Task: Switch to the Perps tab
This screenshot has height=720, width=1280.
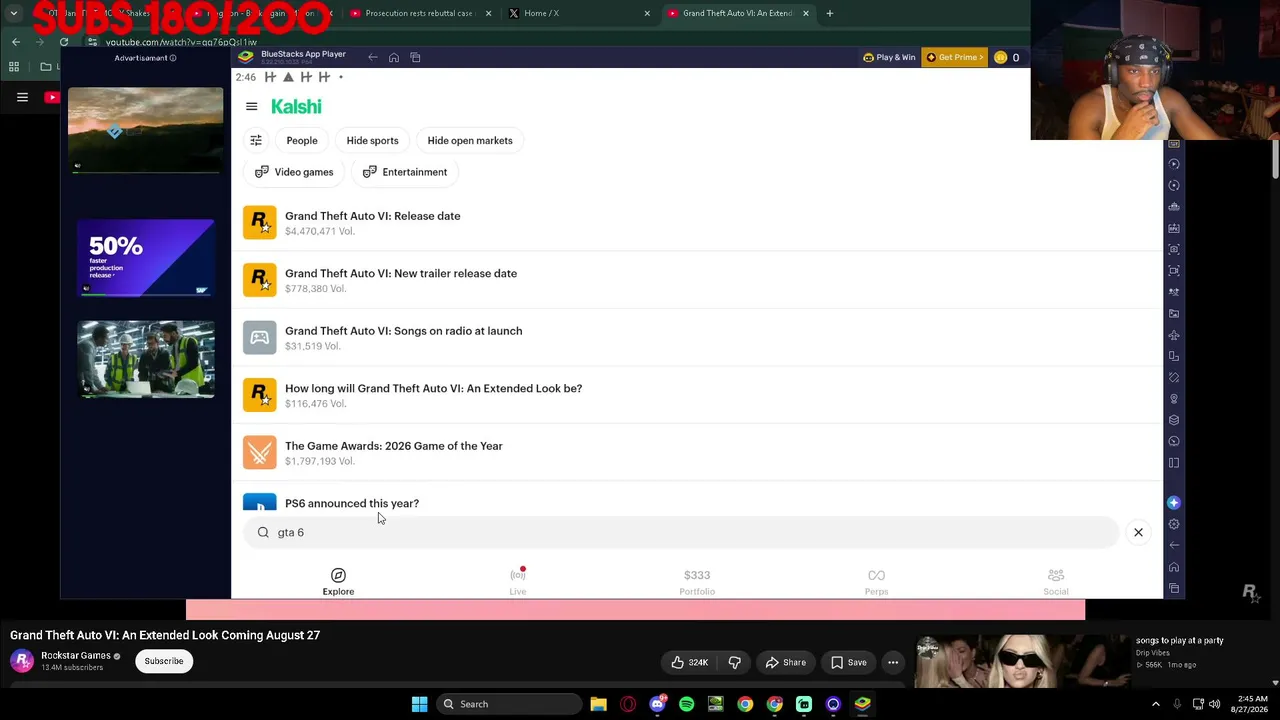Action: pyautogui.click(x=876, y=581)
